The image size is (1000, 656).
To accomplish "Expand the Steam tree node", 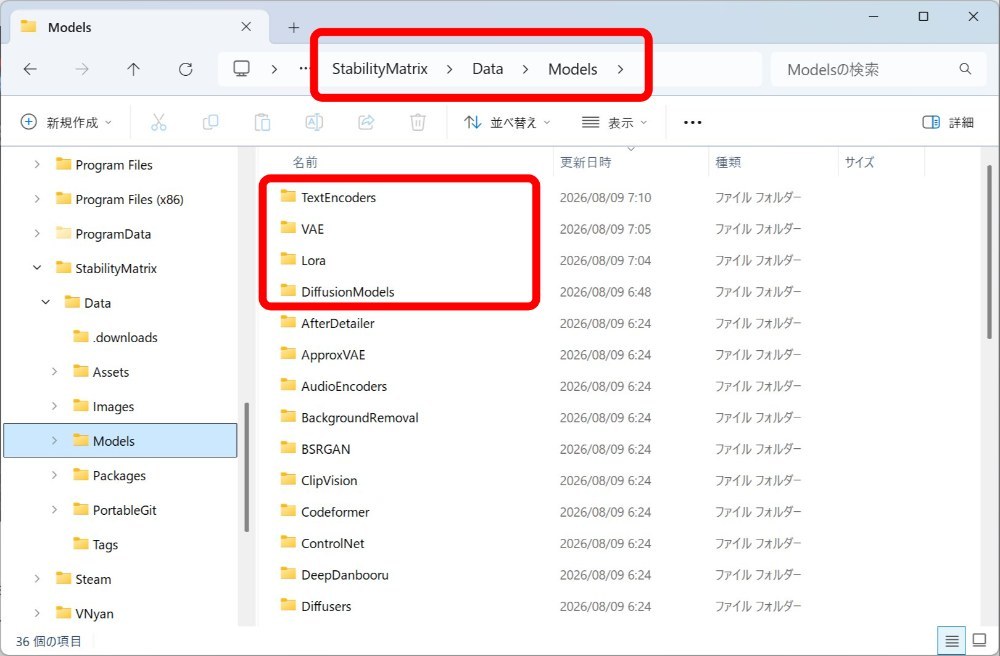I will 37,578.
